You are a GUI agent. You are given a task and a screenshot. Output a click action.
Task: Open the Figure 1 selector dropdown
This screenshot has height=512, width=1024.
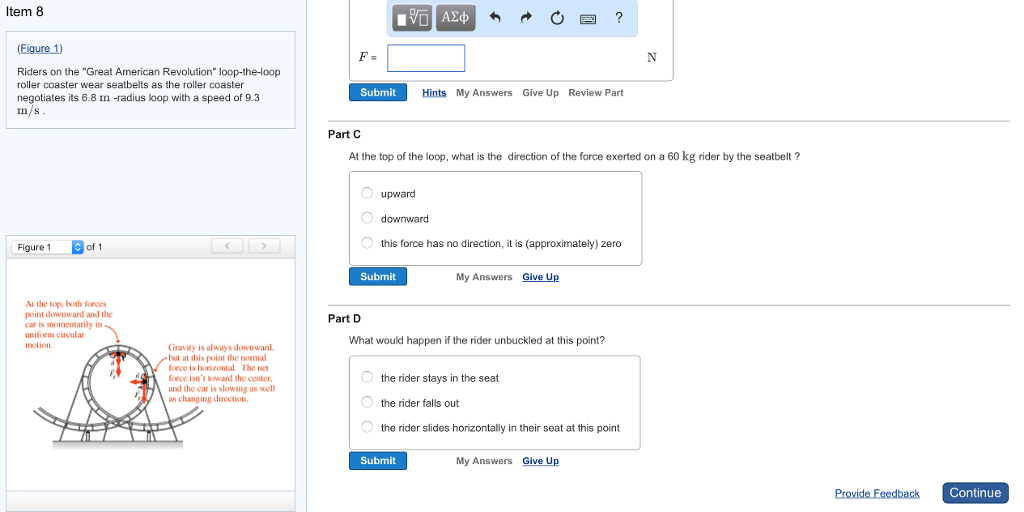(x=48, y=247)
